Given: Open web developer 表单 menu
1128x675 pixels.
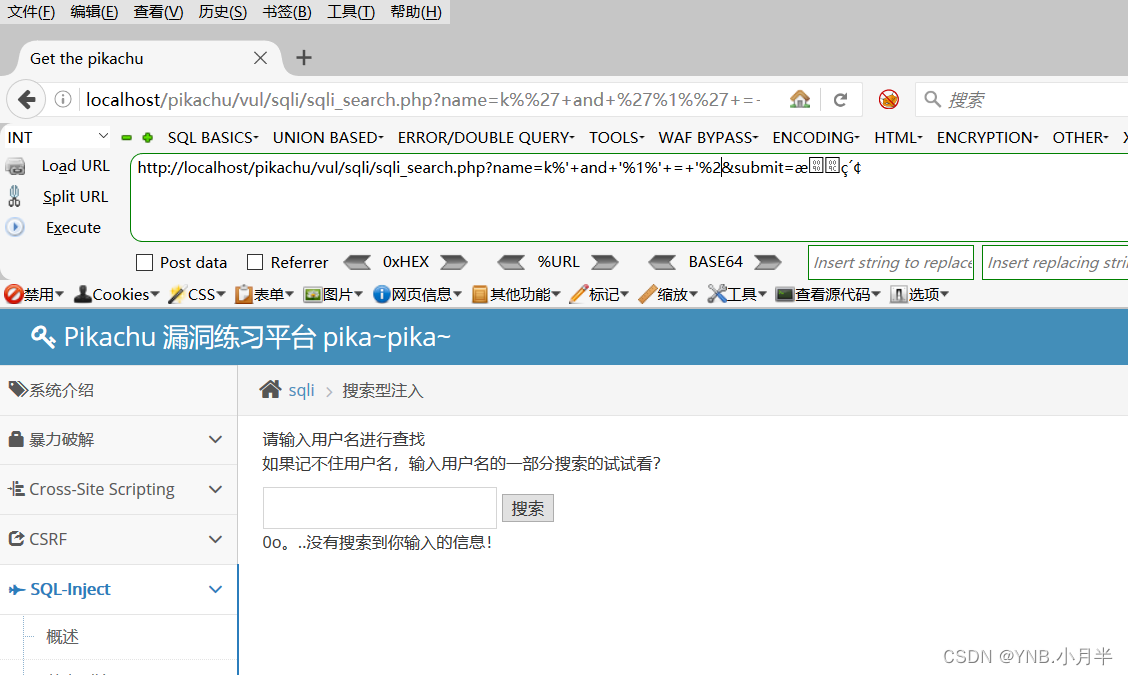Looking at the screenshot, I should coord(264,294).
